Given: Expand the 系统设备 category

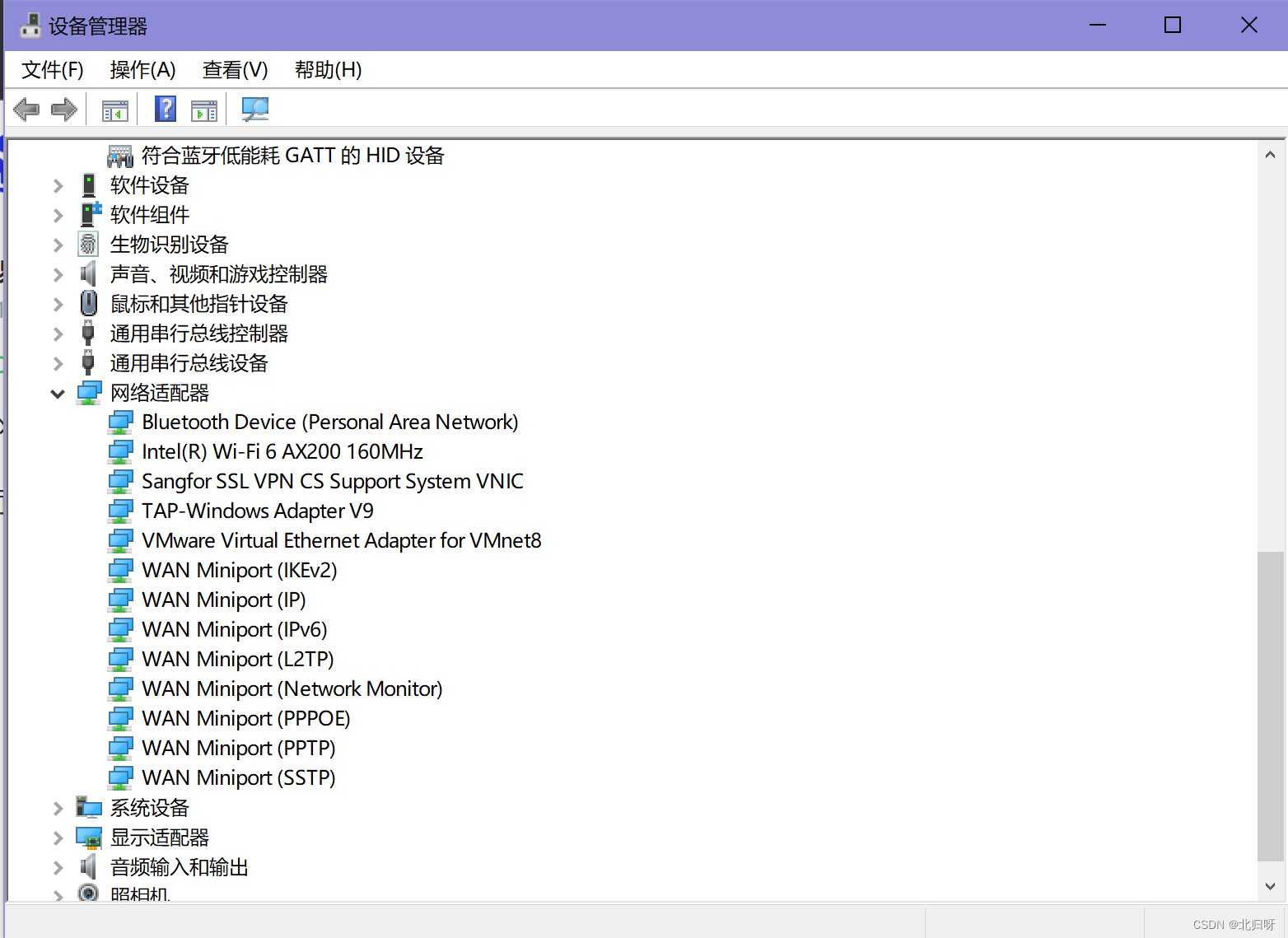Looking at the screenshot, I should pos(58,809).
